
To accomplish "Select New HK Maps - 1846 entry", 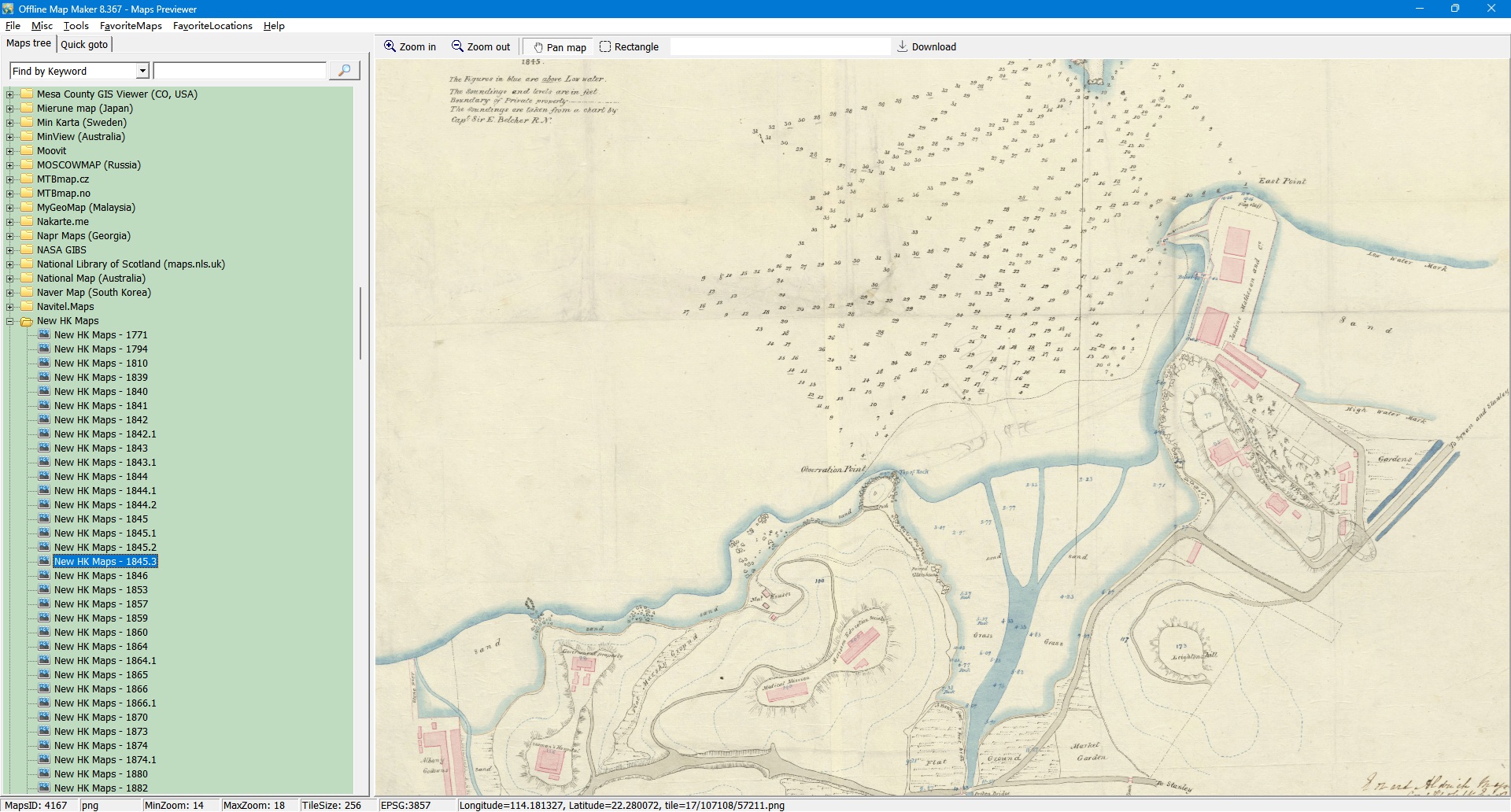I will [101, 576].
